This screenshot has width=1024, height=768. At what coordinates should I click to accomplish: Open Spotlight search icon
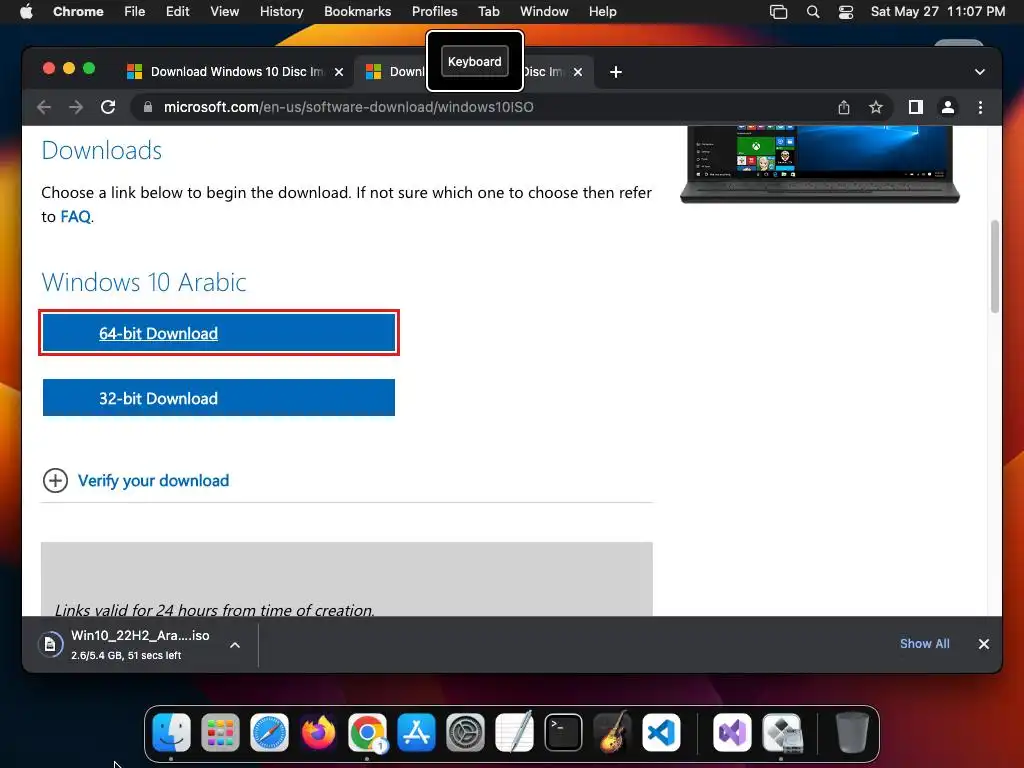(x=813, y=12)
